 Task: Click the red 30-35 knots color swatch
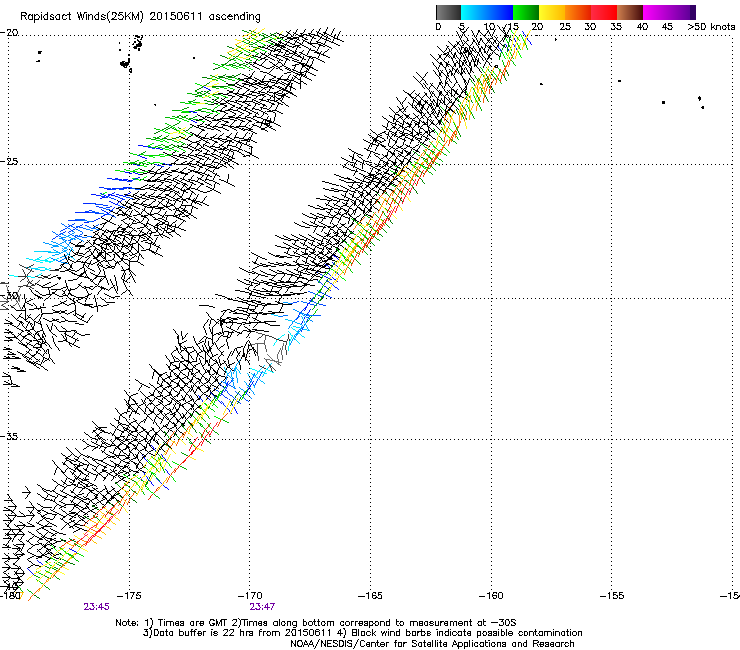point(604,12)
